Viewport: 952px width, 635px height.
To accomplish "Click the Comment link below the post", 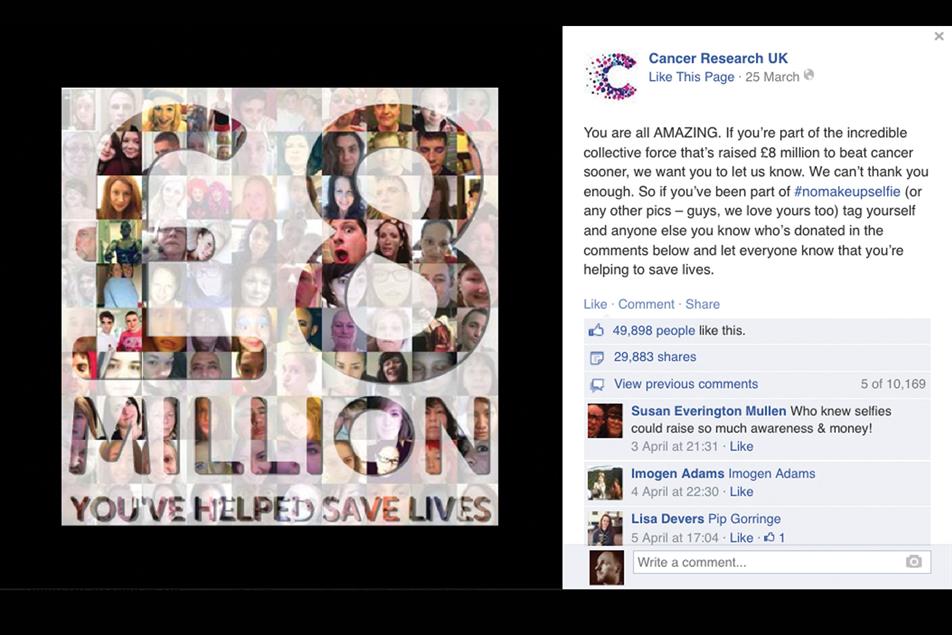I will coord(646,304).
